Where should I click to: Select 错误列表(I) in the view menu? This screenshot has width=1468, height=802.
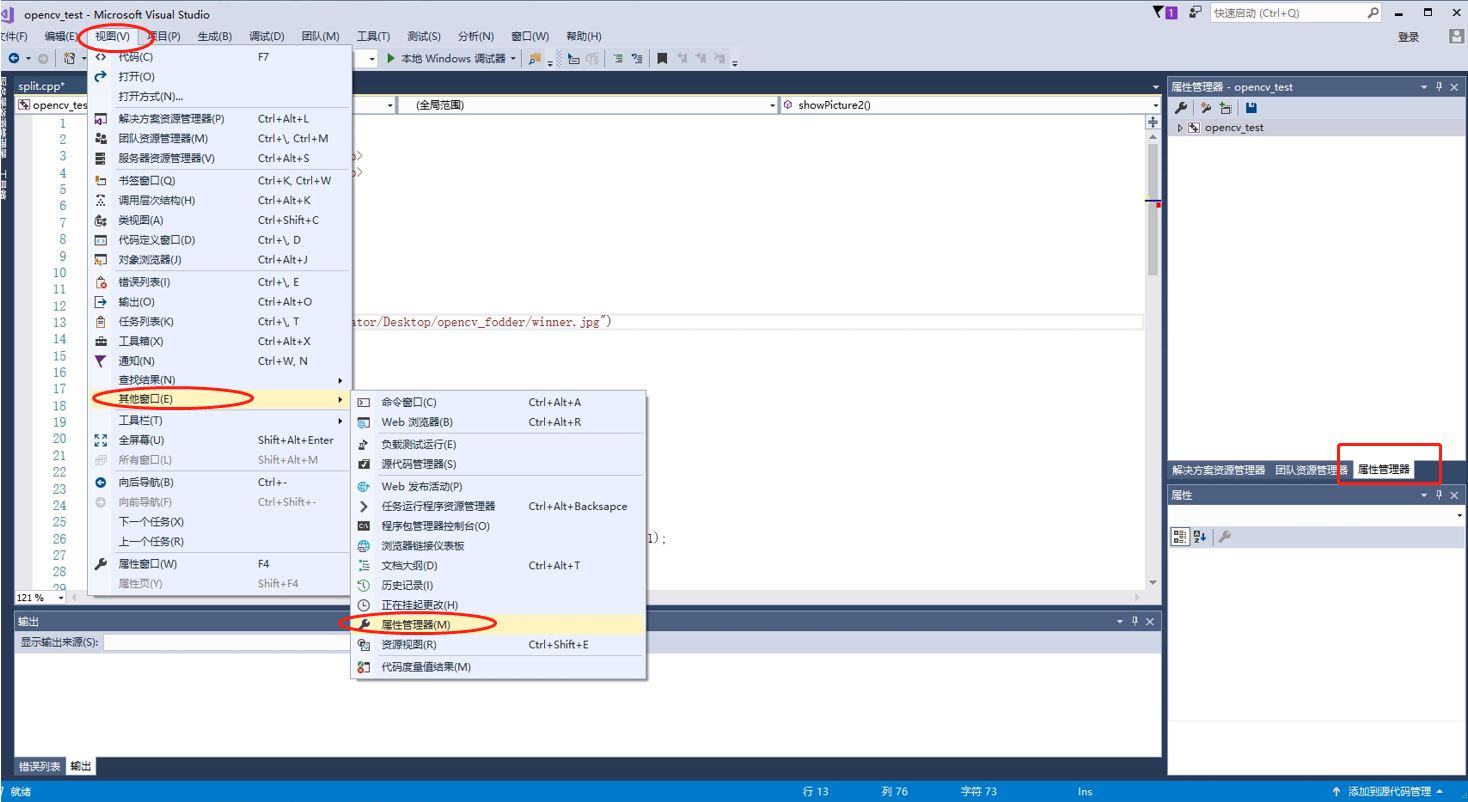pos(219,282)
